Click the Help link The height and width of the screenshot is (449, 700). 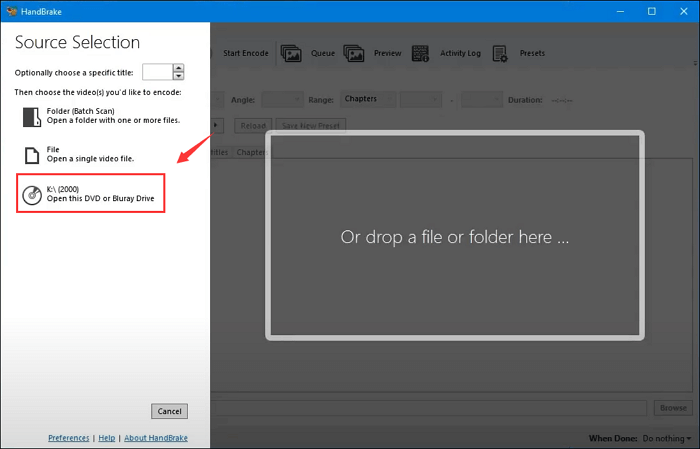[105, 438]
